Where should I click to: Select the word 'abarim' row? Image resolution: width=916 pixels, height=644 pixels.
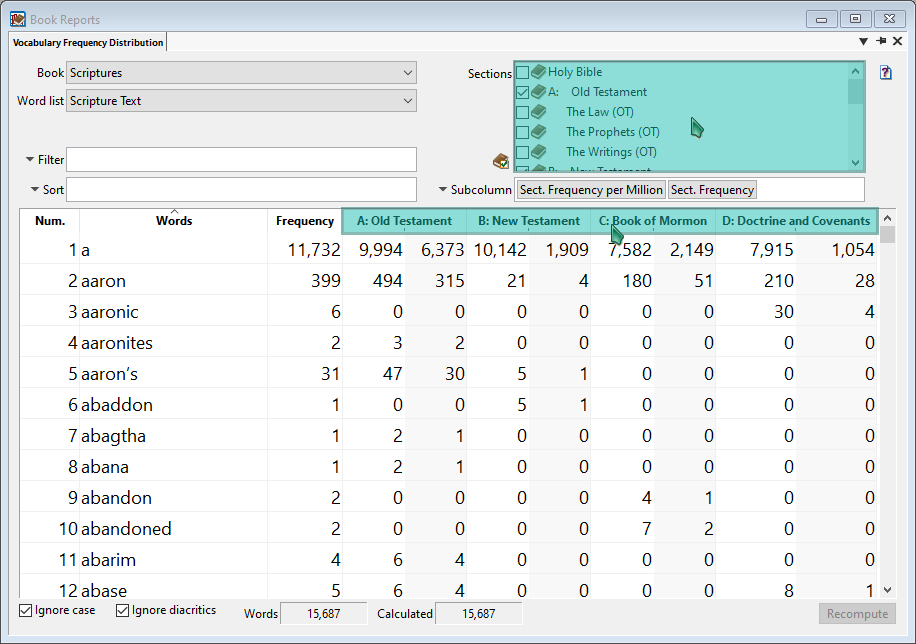click(449, 560)
